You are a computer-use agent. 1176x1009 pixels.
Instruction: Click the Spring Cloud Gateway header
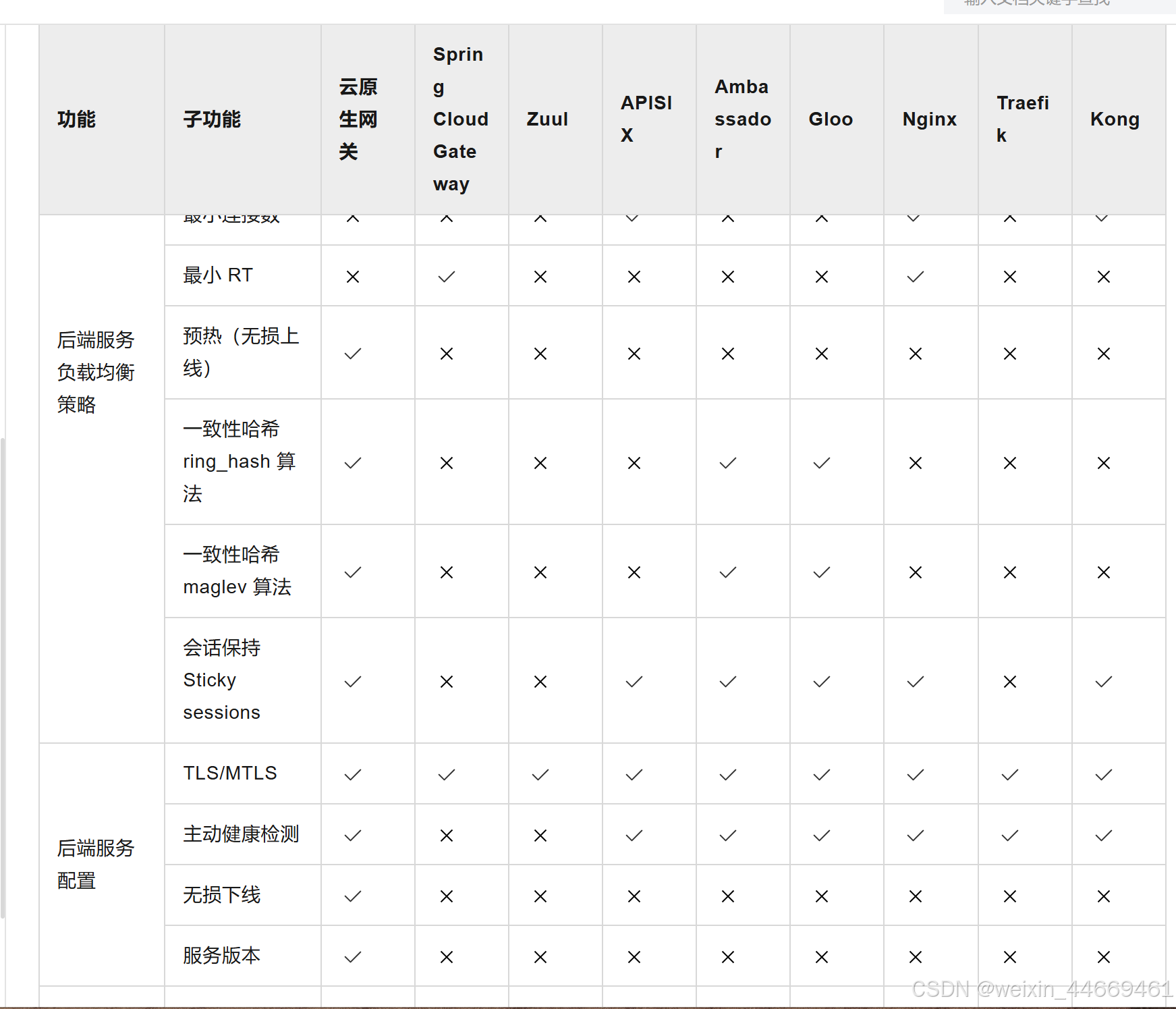(461, 119)
